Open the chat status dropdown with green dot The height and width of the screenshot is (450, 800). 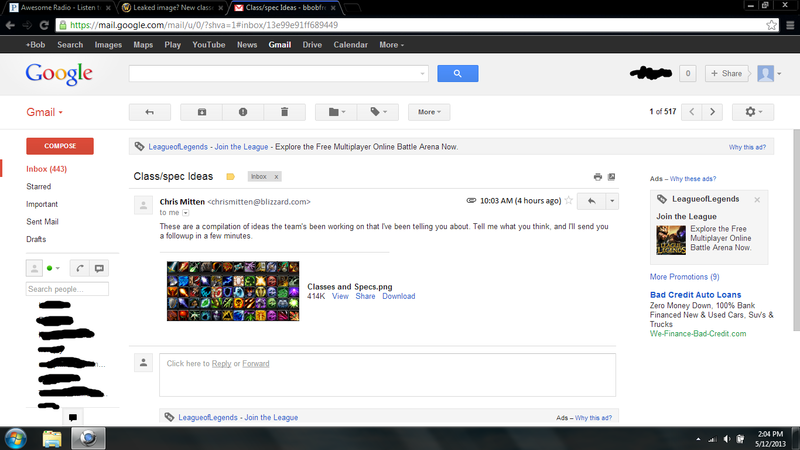click(x=53, y=268)
